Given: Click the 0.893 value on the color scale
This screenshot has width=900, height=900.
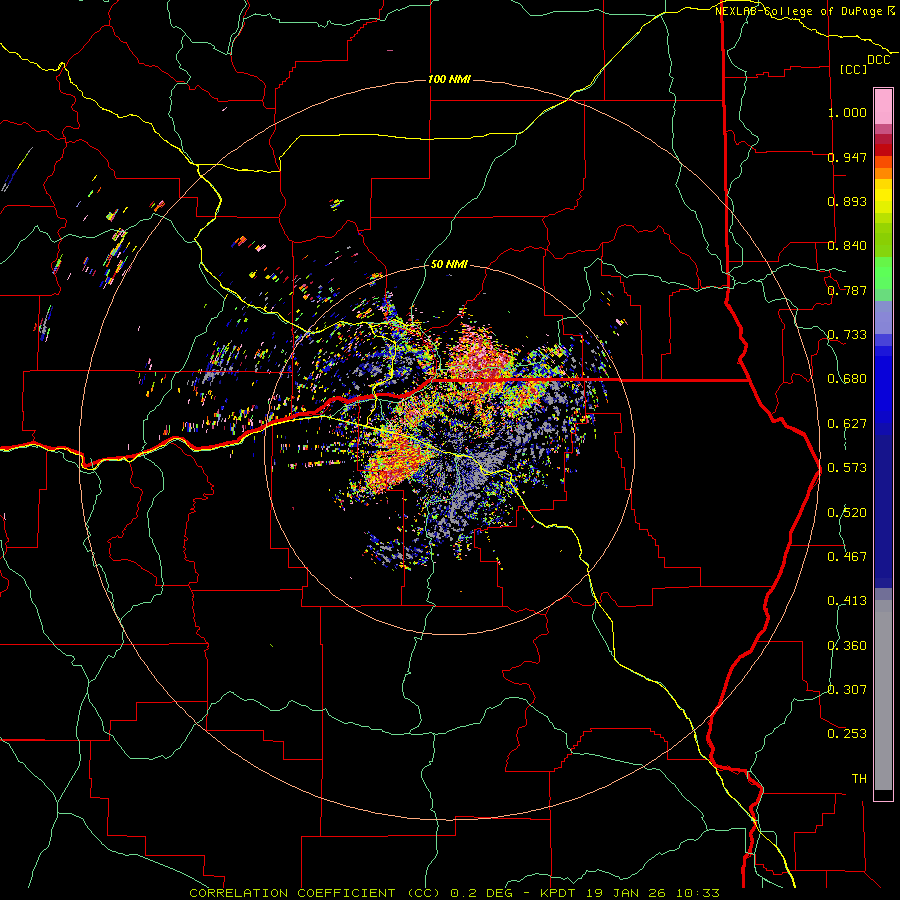Looking at the screenshot, I should point(847,201).
